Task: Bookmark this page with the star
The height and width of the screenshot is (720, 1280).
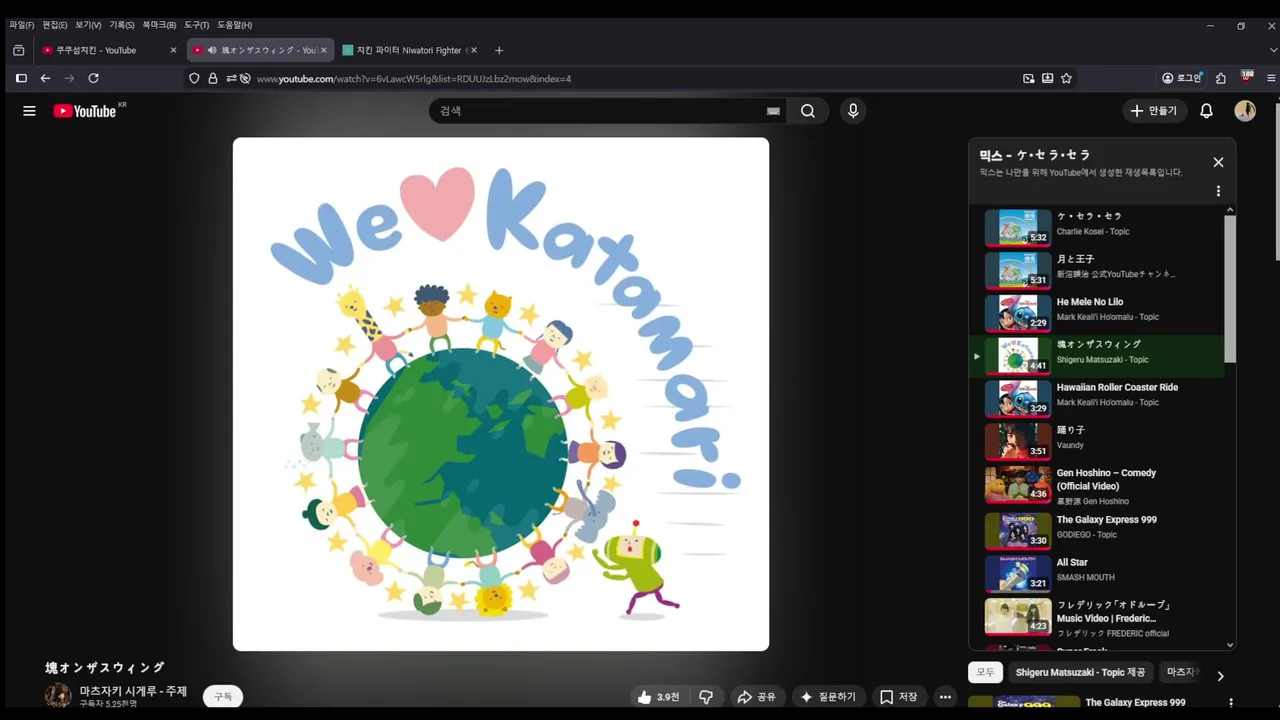Action: [x=1066, y=78]
